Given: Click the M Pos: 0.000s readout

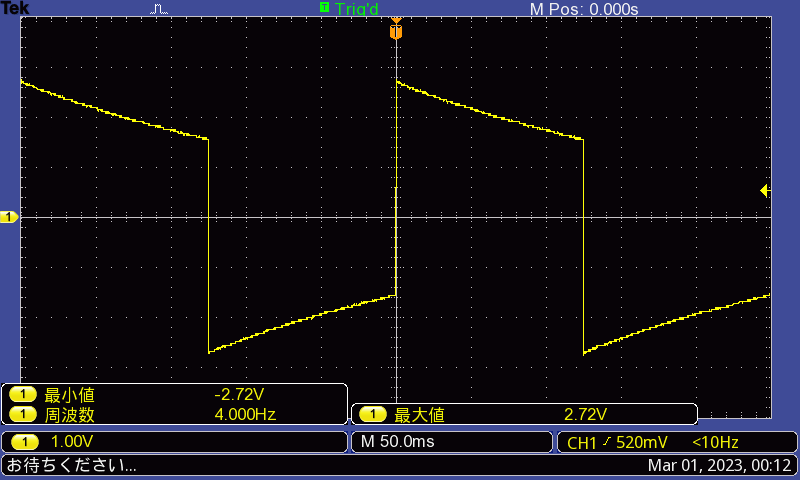Looking at the screenshot, I should [x=584, y=9].
